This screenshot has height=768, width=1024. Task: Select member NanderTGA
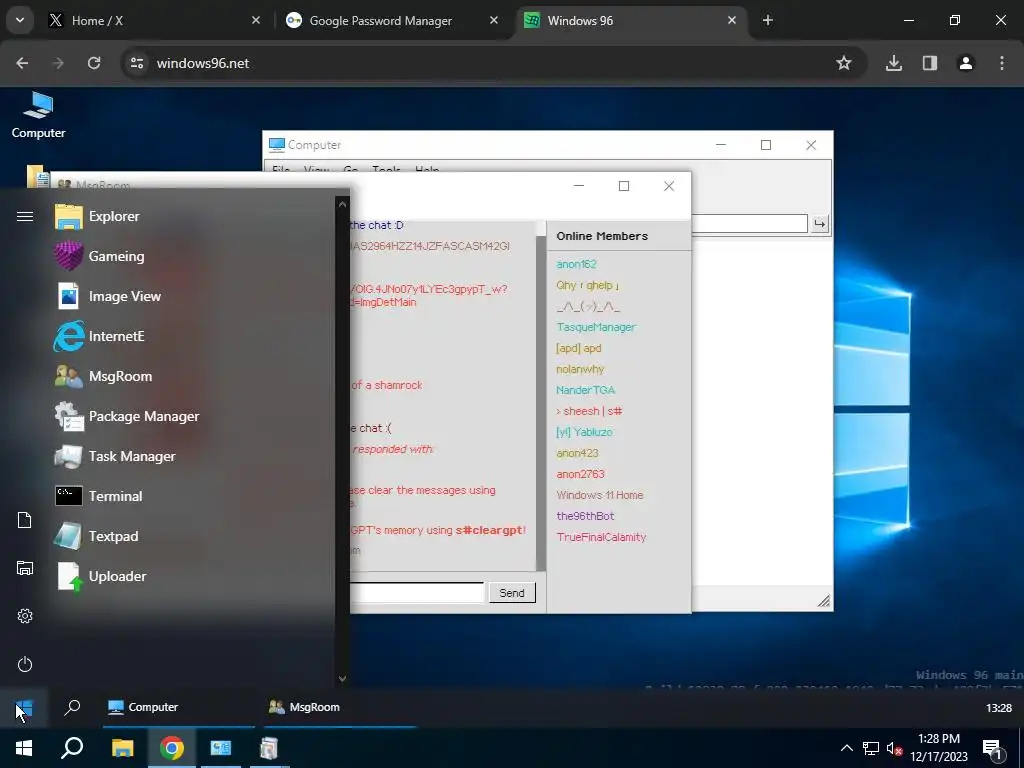coord(585,390)
